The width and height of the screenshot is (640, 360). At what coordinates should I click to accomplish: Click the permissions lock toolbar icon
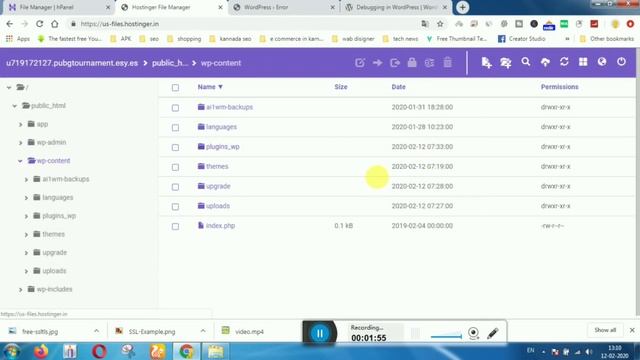[412, 62]
